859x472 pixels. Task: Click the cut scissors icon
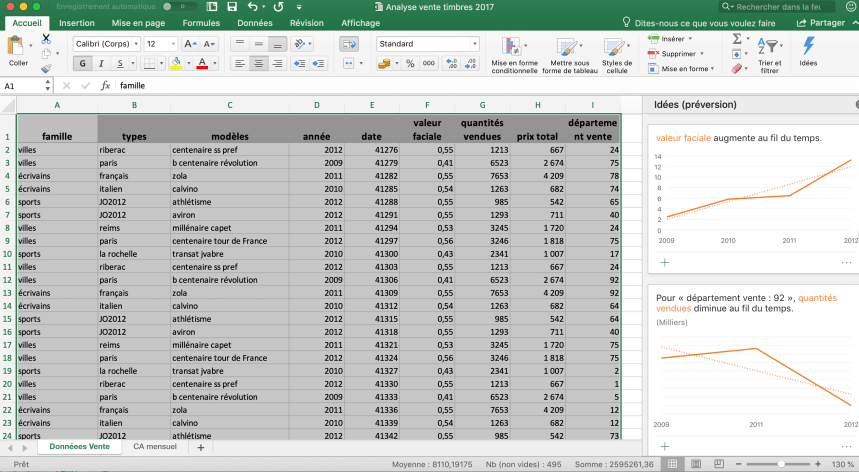coord(46,38)
